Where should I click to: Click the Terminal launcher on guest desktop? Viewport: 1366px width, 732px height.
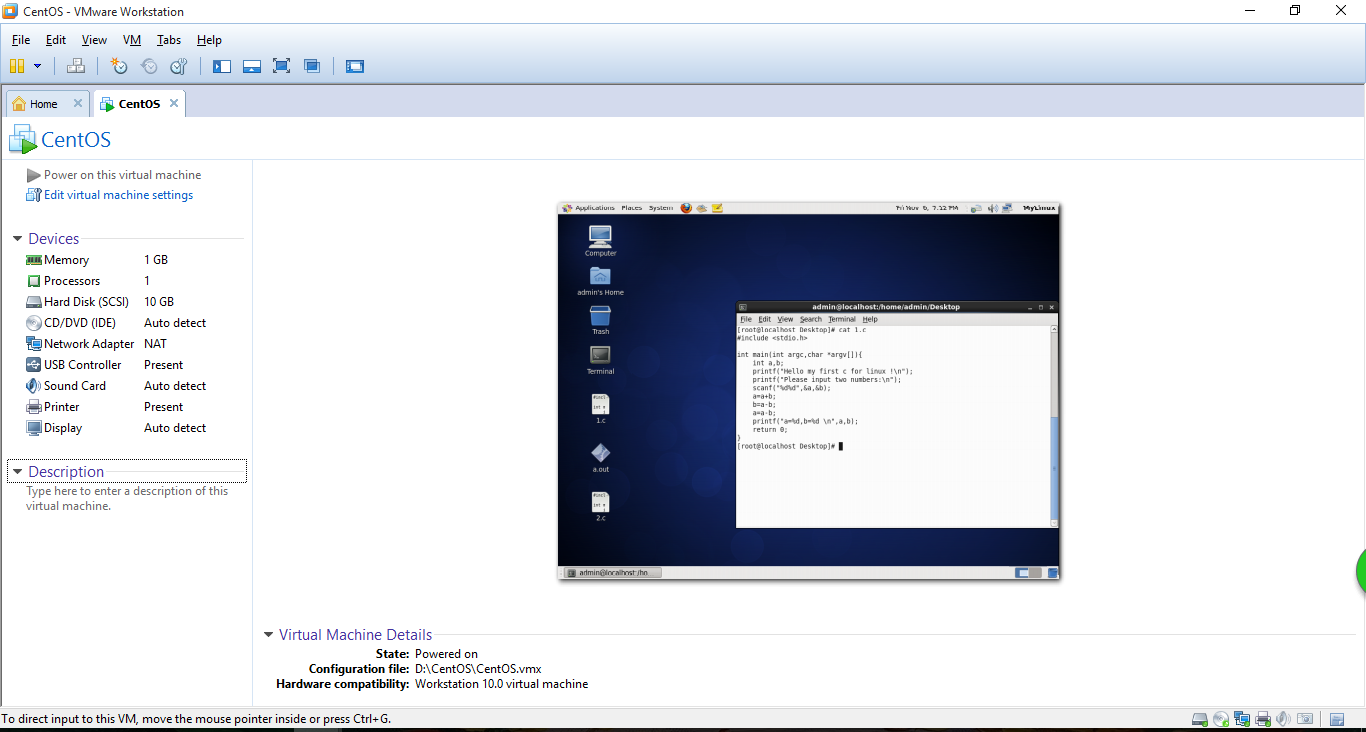(600, 359)
